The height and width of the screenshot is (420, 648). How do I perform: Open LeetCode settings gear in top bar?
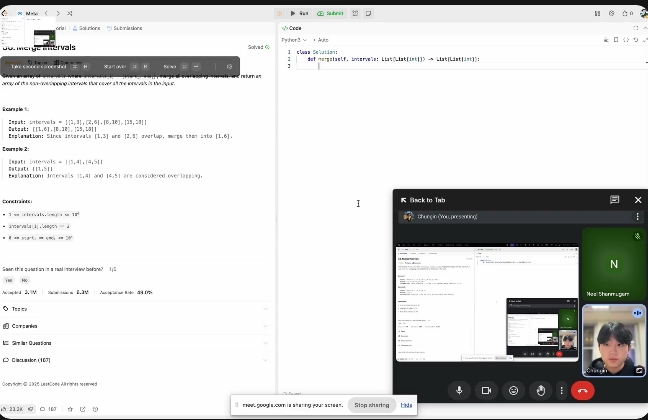612,14
